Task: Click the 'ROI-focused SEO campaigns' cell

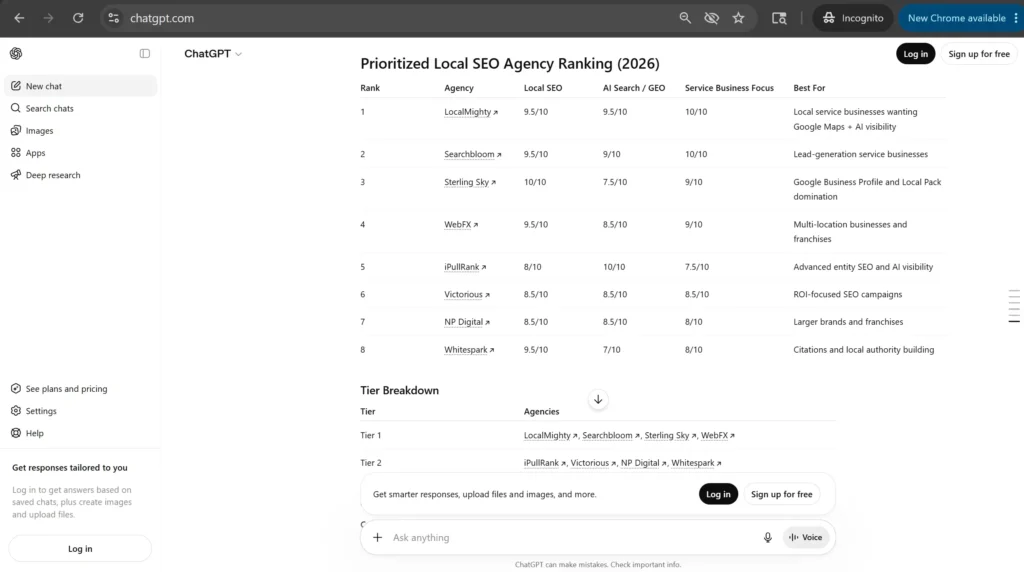Action: pyautogui.click(x=848, y=294)
